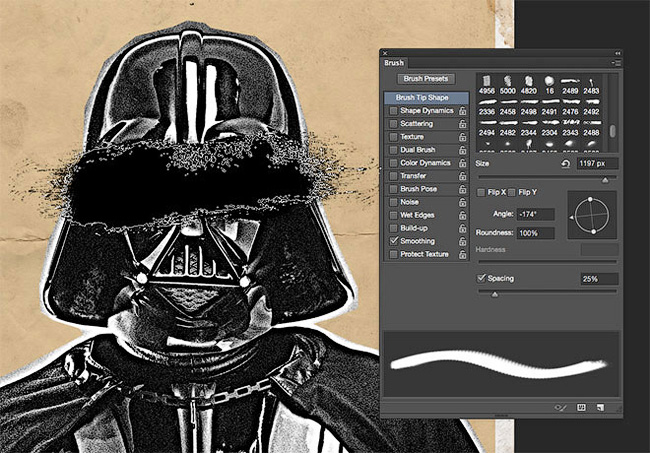Screen dimensions: 650x453
Task: Pick brush stroke preset 2343
Action: tap(570, 128)
